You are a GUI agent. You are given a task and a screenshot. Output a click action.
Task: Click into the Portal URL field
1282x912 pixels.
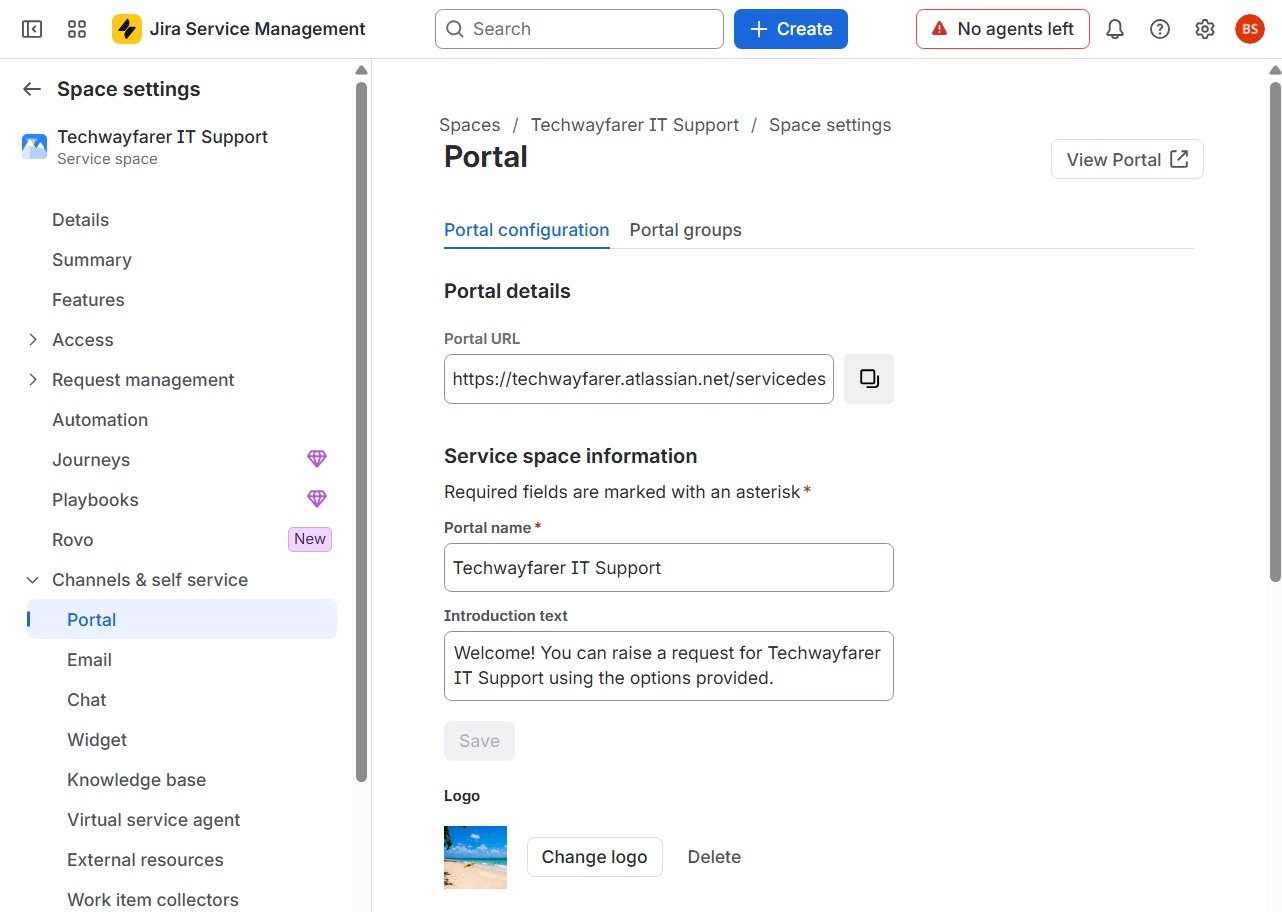(x=639, y=379)
